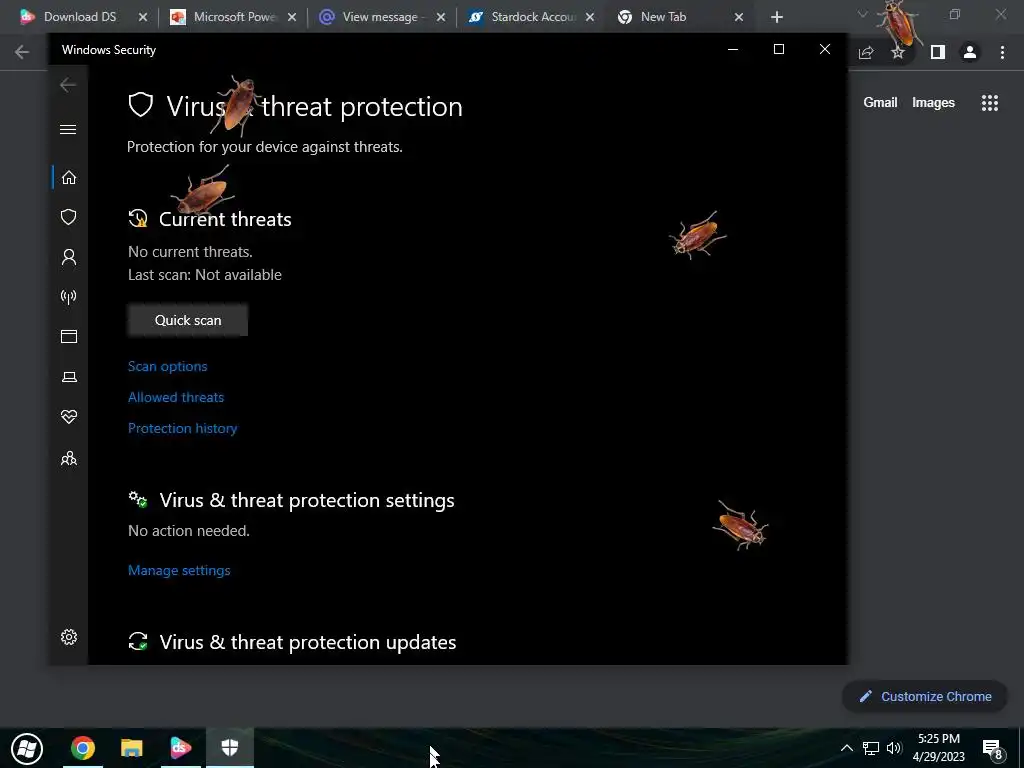The image size is (1024, 768).
Task: Click Chrome's back arrow
Action: pyautogui.click(x=22, y=52)
